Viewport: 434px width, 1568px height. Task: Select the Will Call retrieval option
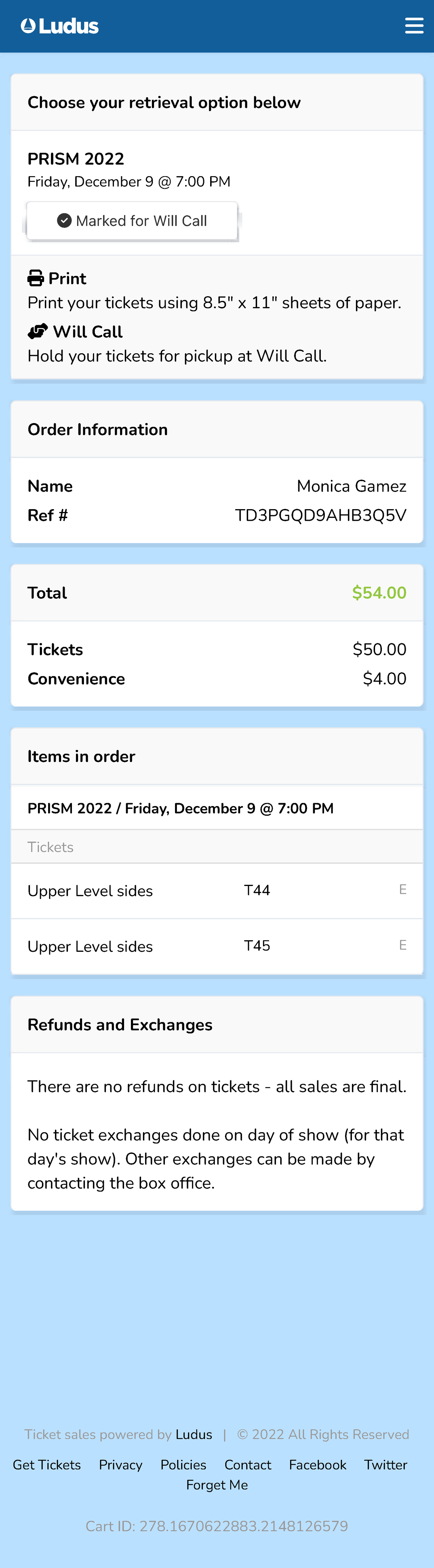click(x=88, y=332)
